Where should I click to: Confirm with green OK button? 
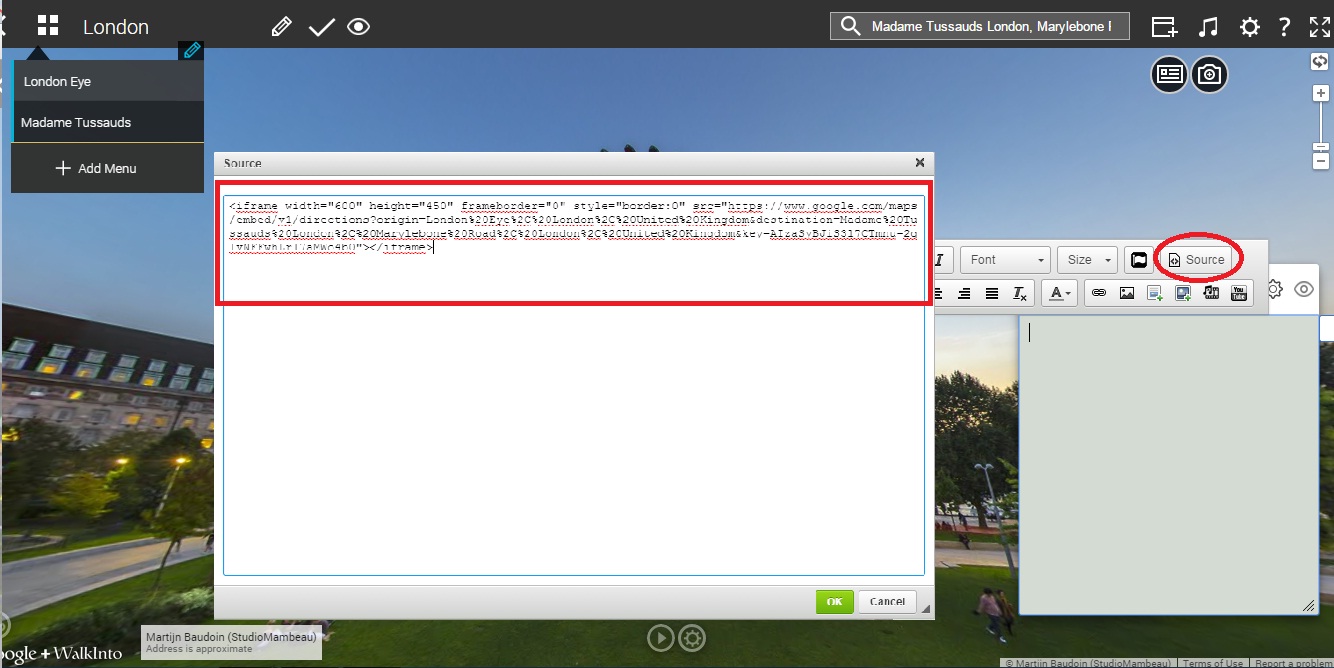coord(834,601)
